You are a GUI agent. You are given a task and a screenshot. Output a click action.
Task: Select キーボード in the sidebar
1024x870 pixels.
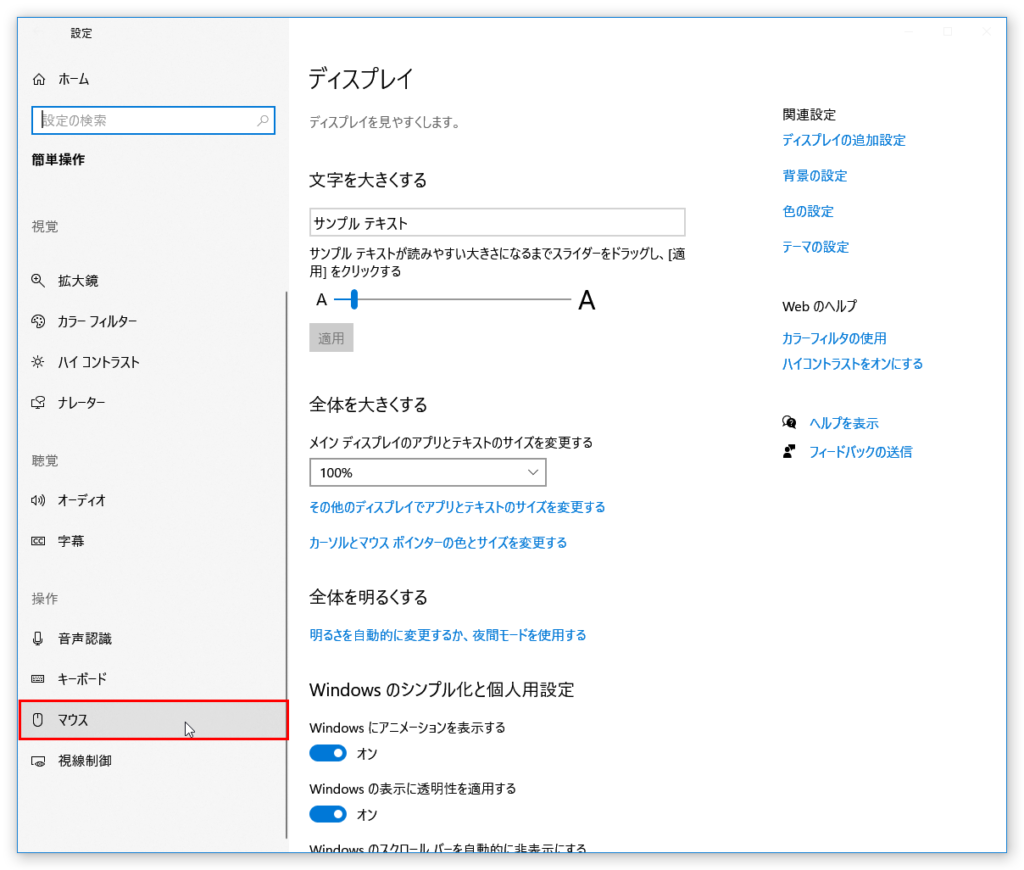[152, 679]
